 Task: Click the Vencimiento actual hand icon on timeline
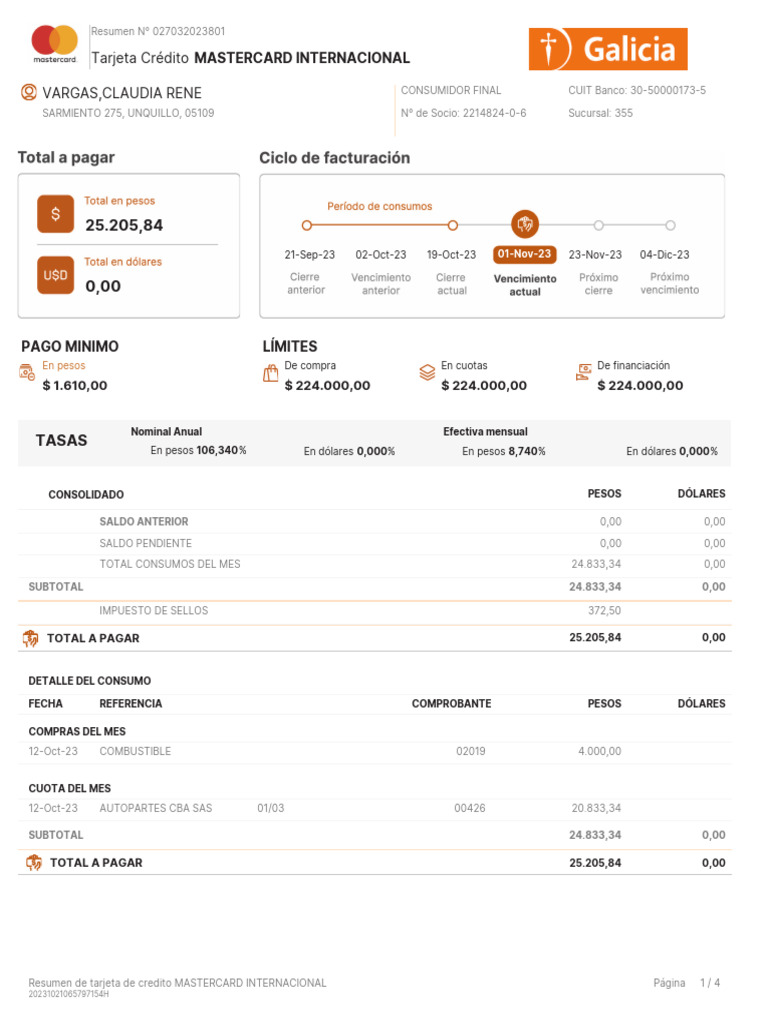click(525, 225)
